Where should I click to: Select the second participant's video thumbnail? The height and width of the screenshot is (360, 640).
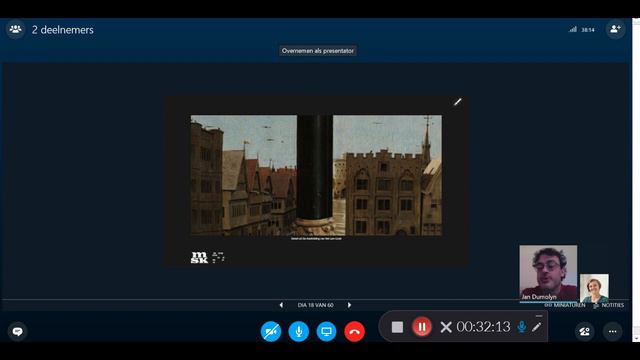[x=594, y=288]
